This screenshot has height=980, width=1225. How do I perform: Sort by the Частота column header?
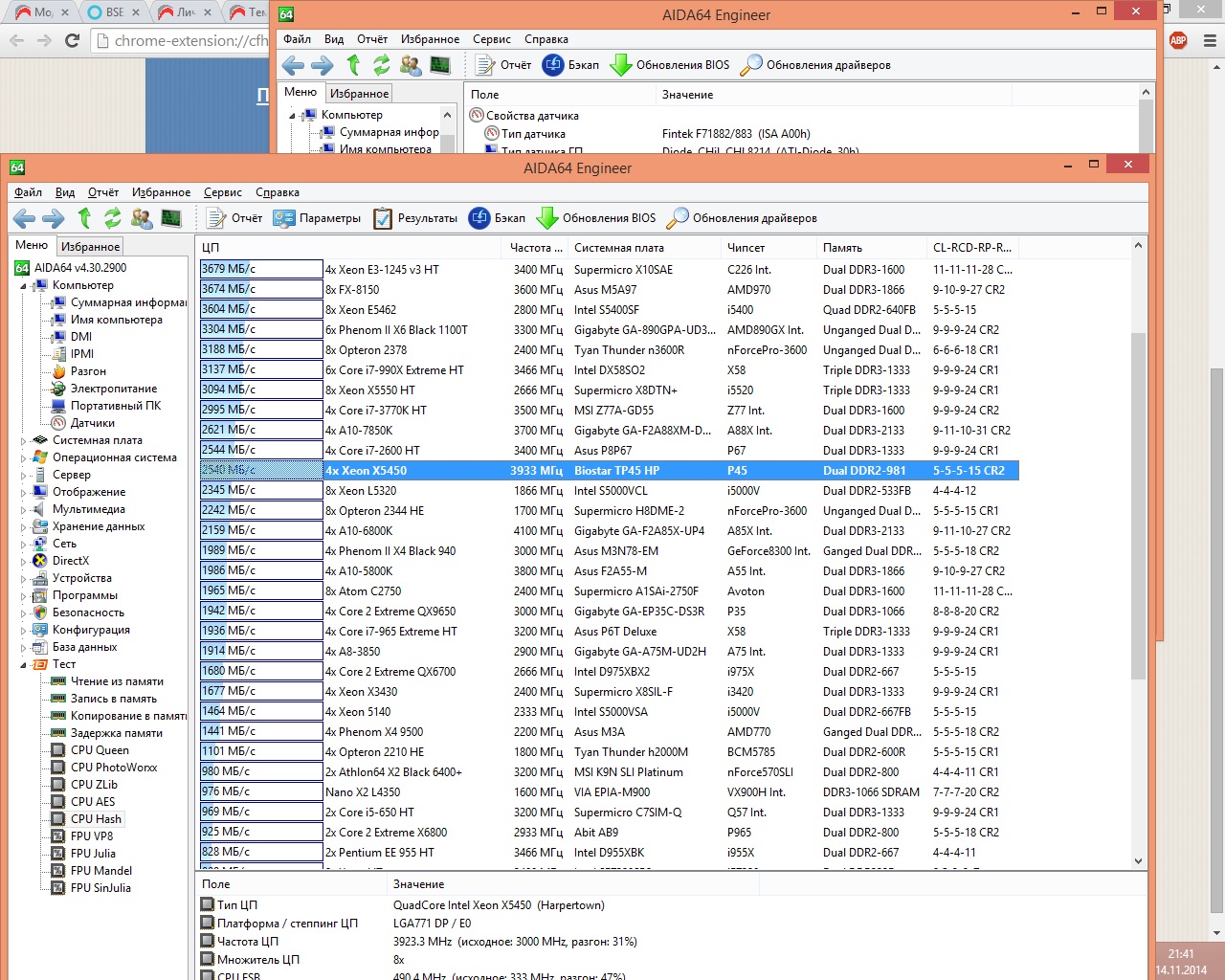tap(536, 248)
